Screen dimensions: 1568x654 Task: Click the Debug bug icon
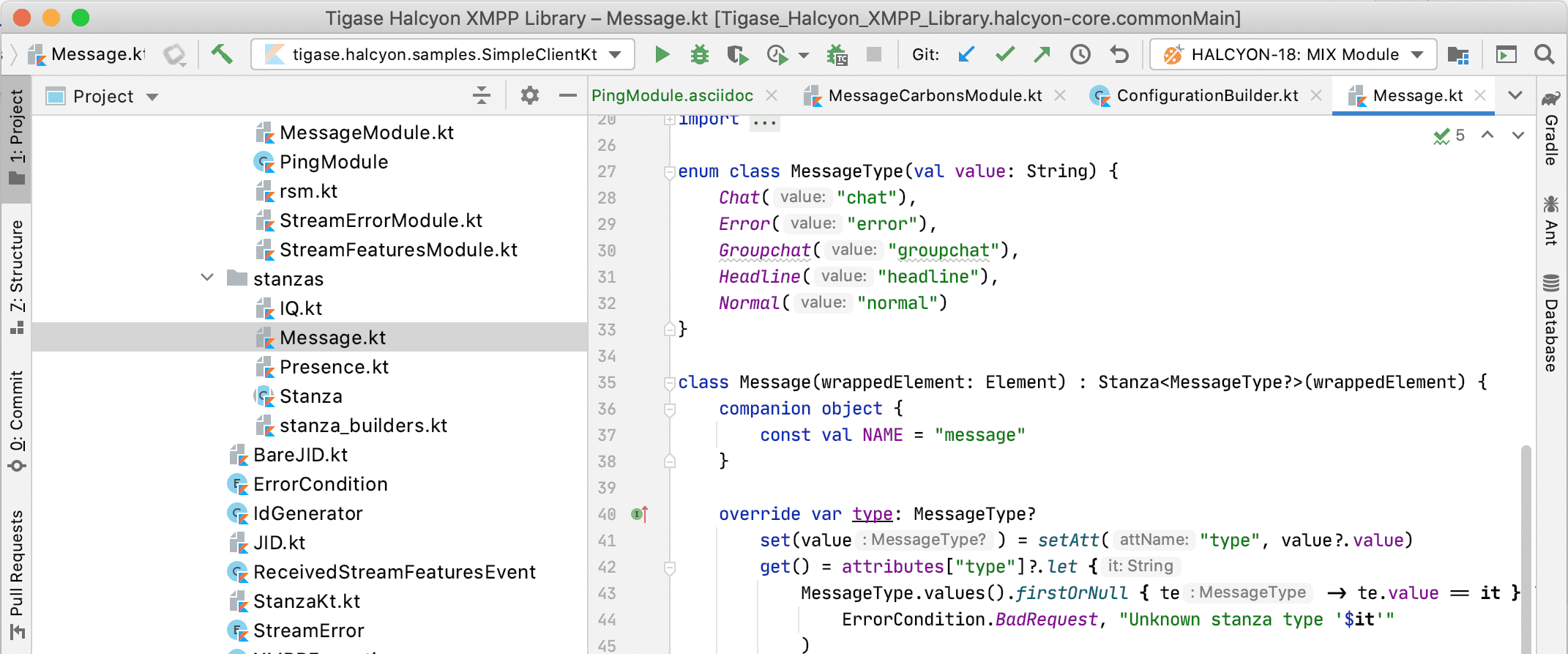700,54
